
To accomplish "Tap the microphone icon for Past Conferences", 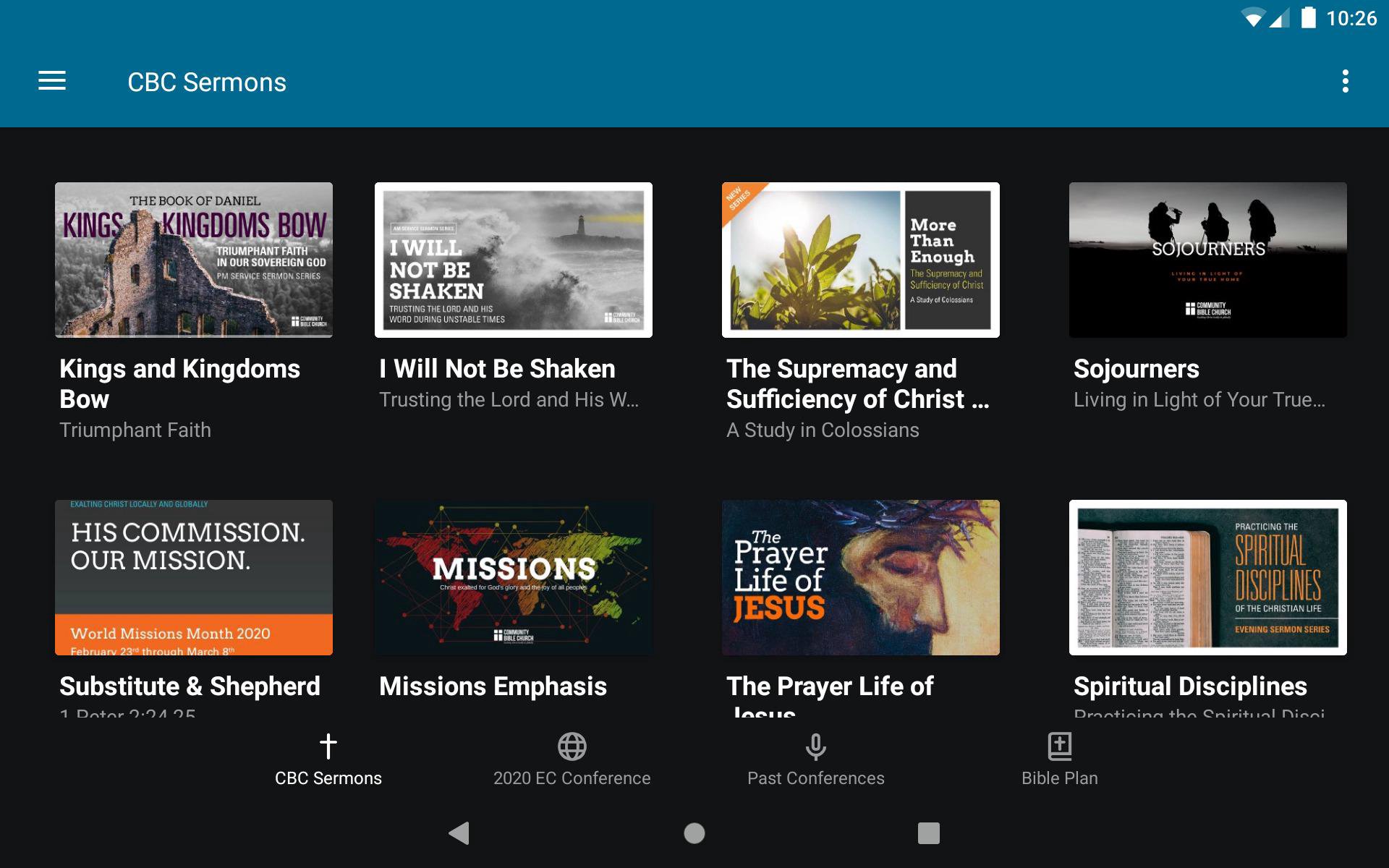I will 815,746.
